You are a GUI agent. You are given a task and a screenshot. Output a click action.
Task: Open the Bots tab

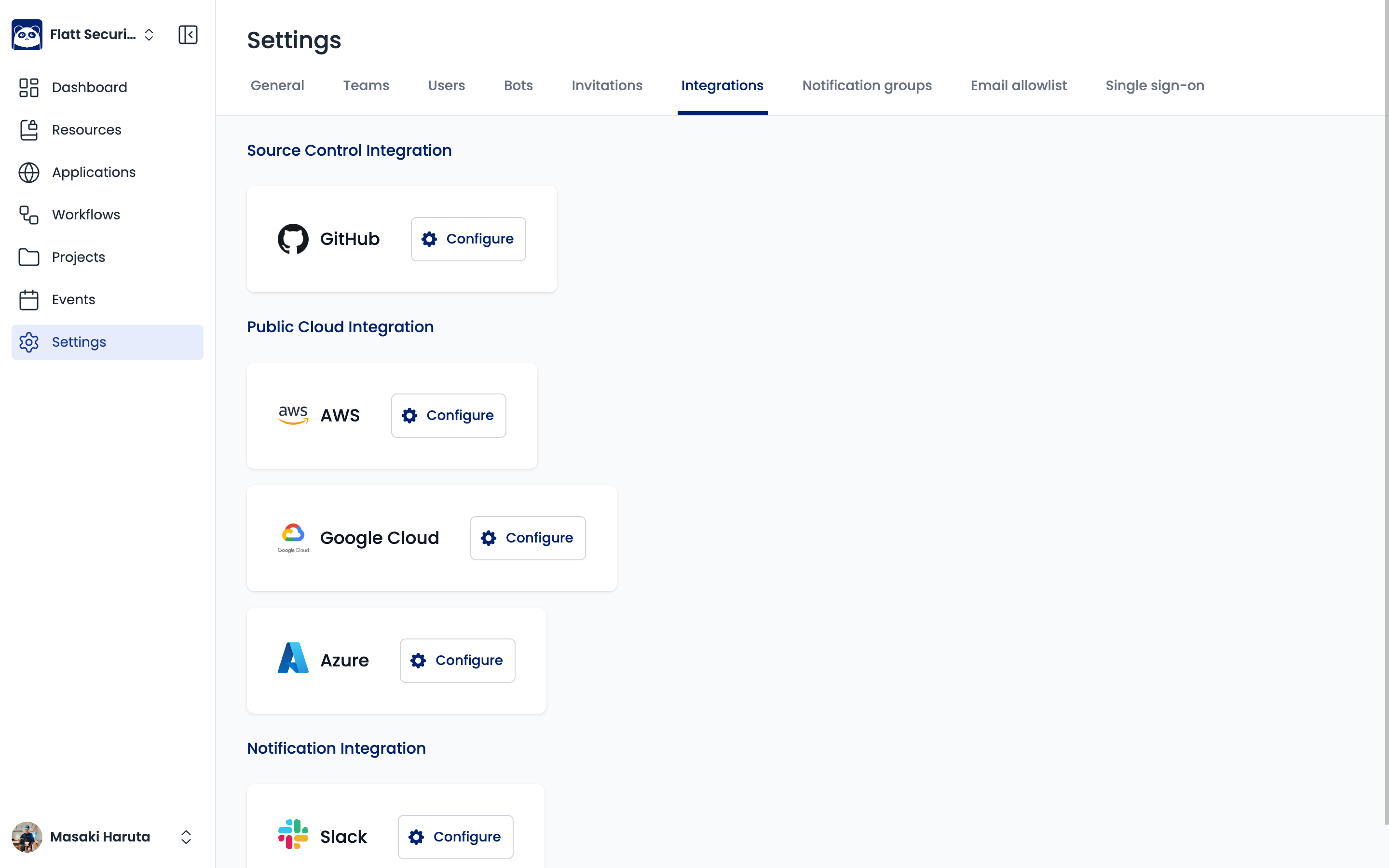click(518, 85)
